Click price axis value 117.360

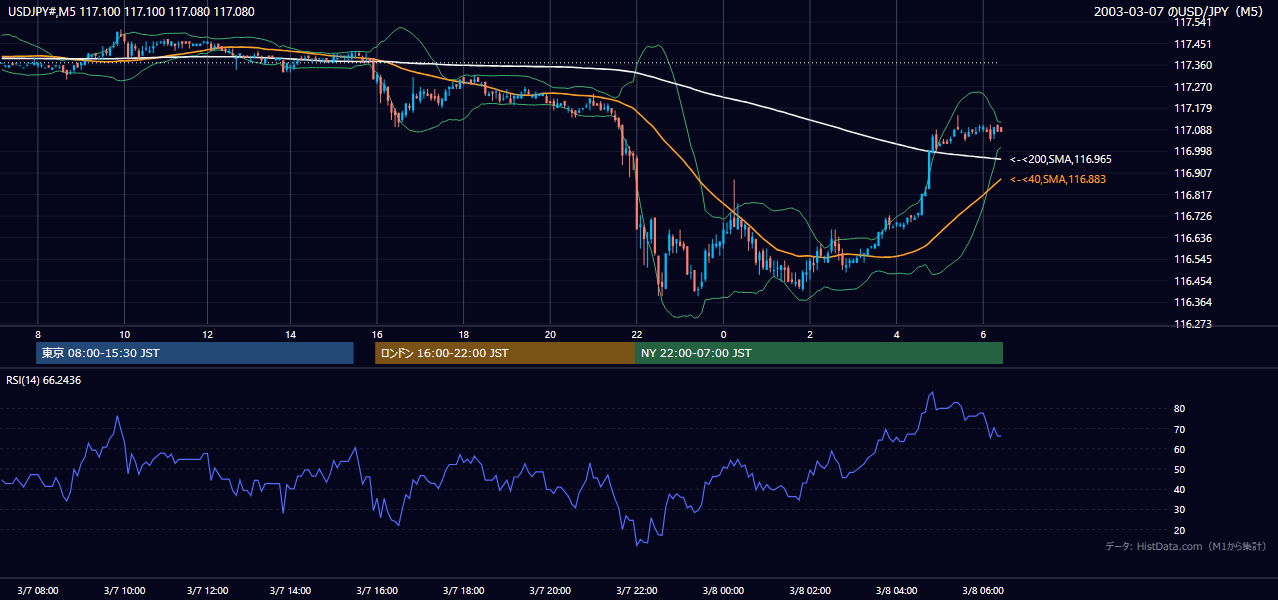coord(1193,65)
